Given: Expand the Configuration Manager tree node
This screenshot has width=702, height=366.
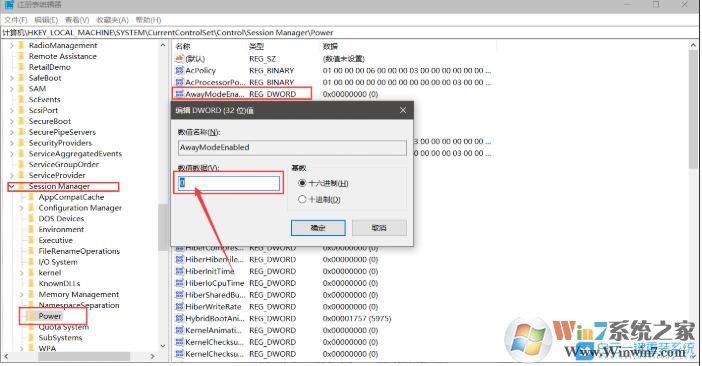Looking at the screenshot, I should 21,208.
